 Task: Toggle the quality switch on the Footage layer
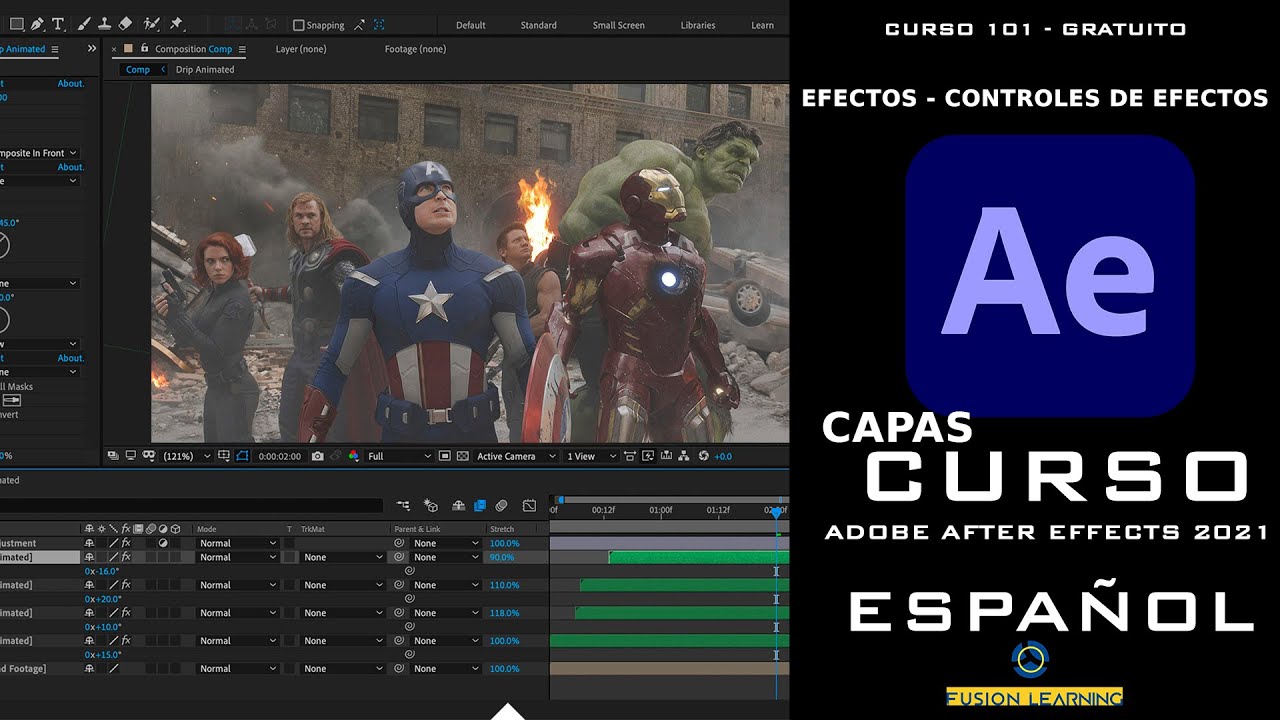[x=113, y=668]
